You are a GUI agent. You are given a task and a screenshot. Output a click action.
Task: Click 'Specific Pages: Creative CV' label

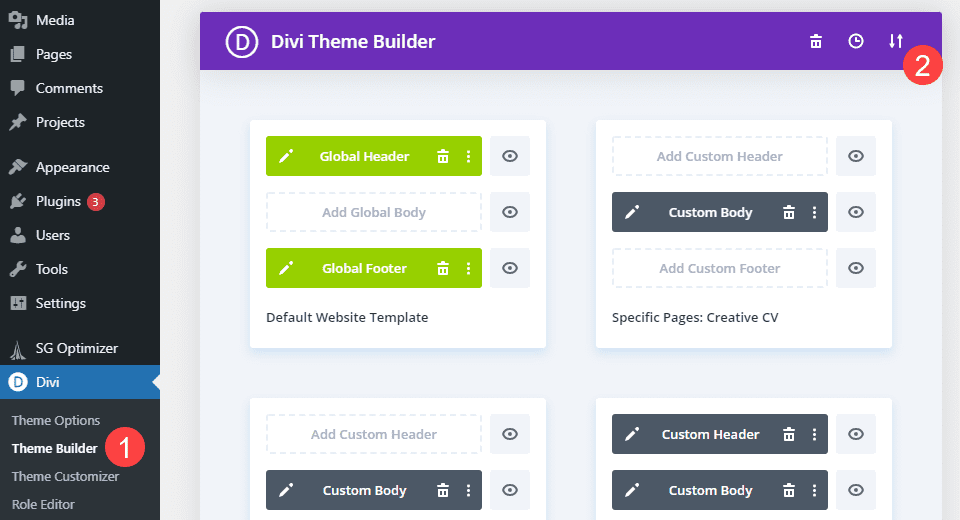[x=695, y=317]
